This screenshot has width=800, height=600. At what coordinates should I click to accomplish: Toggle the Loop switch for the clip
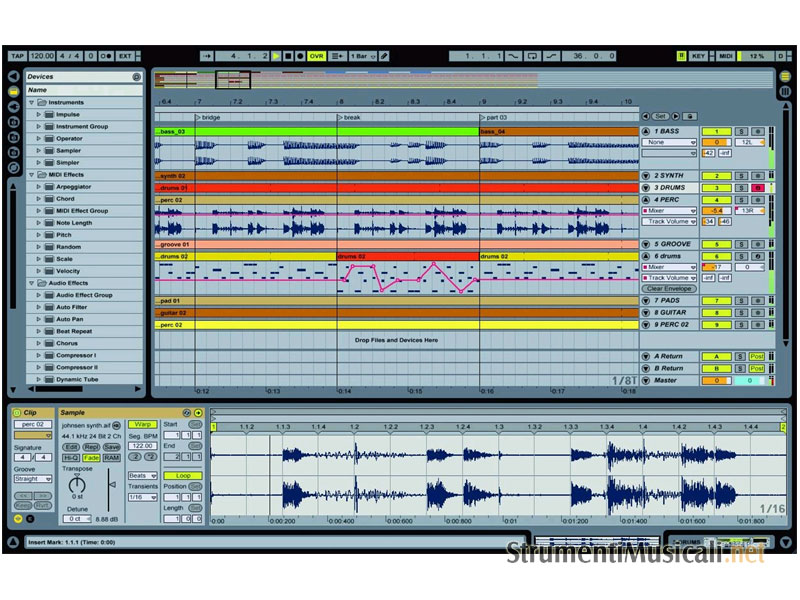tap(181, 475)
